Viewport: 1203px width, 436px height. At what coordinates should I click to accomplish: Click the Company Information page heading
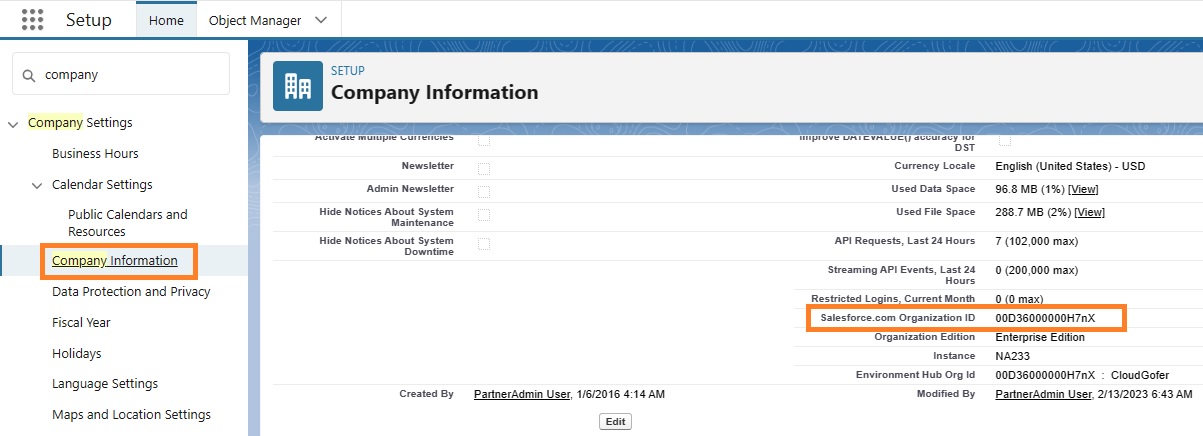coord(434,93)
